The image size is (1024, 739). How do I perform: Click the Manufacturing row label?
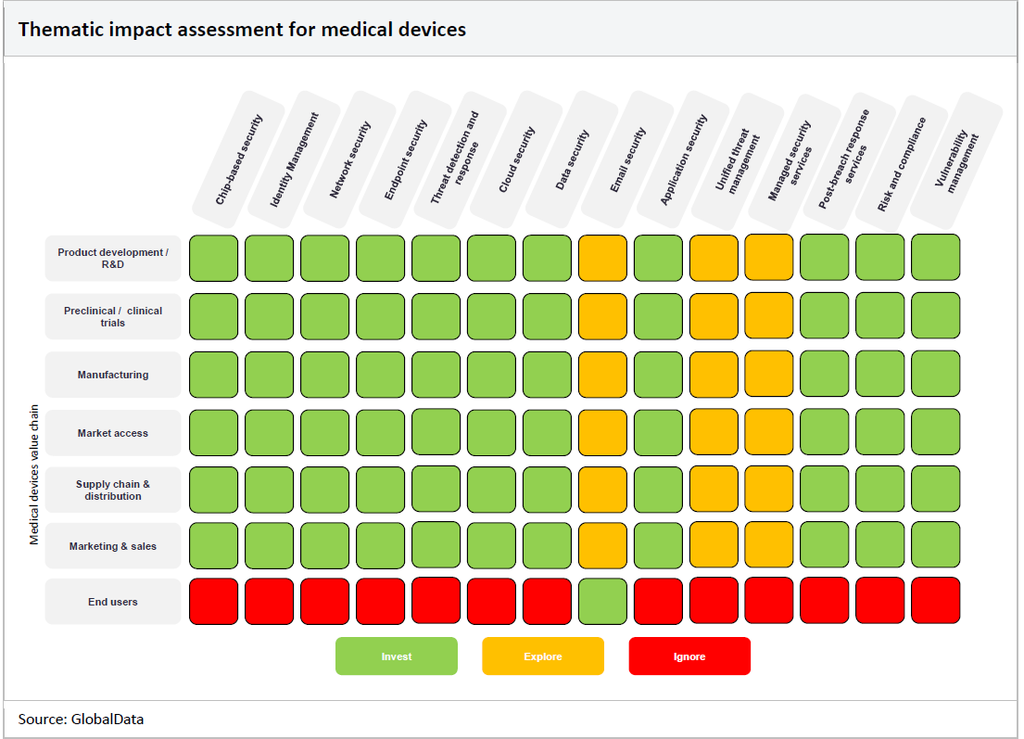point(113,375)
